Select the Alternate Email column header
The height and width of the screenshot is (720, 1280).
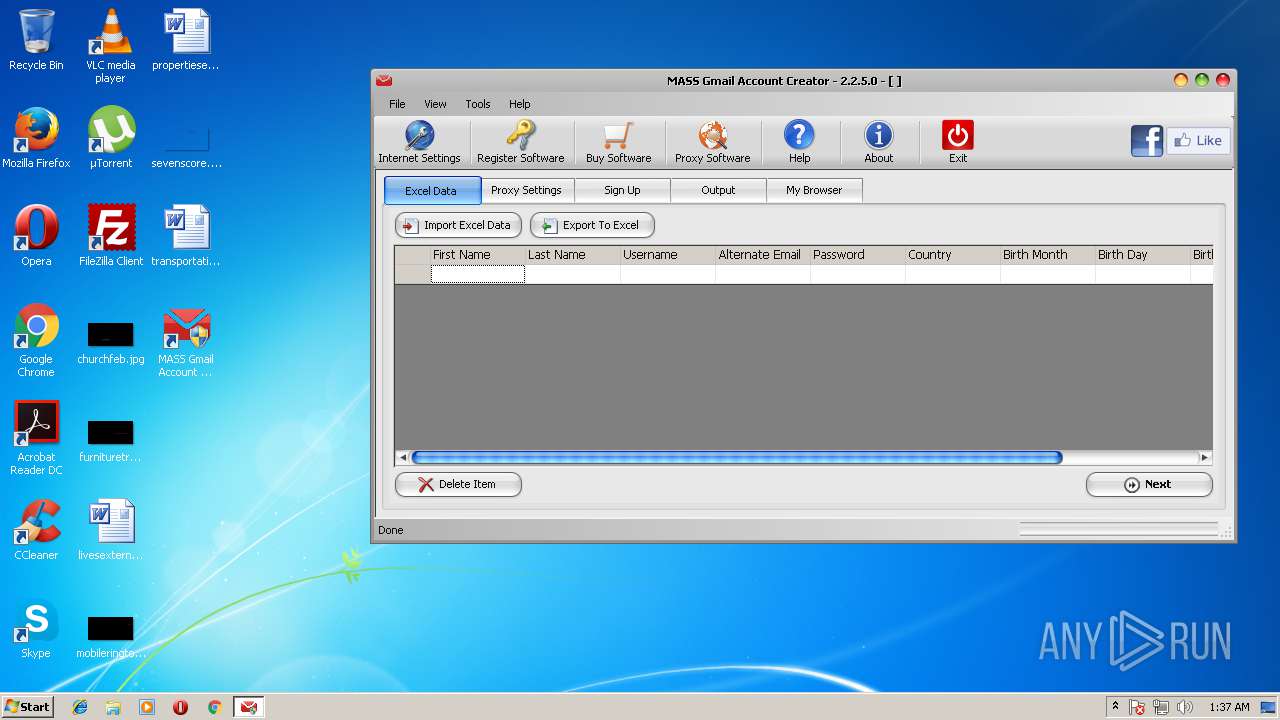762,255
